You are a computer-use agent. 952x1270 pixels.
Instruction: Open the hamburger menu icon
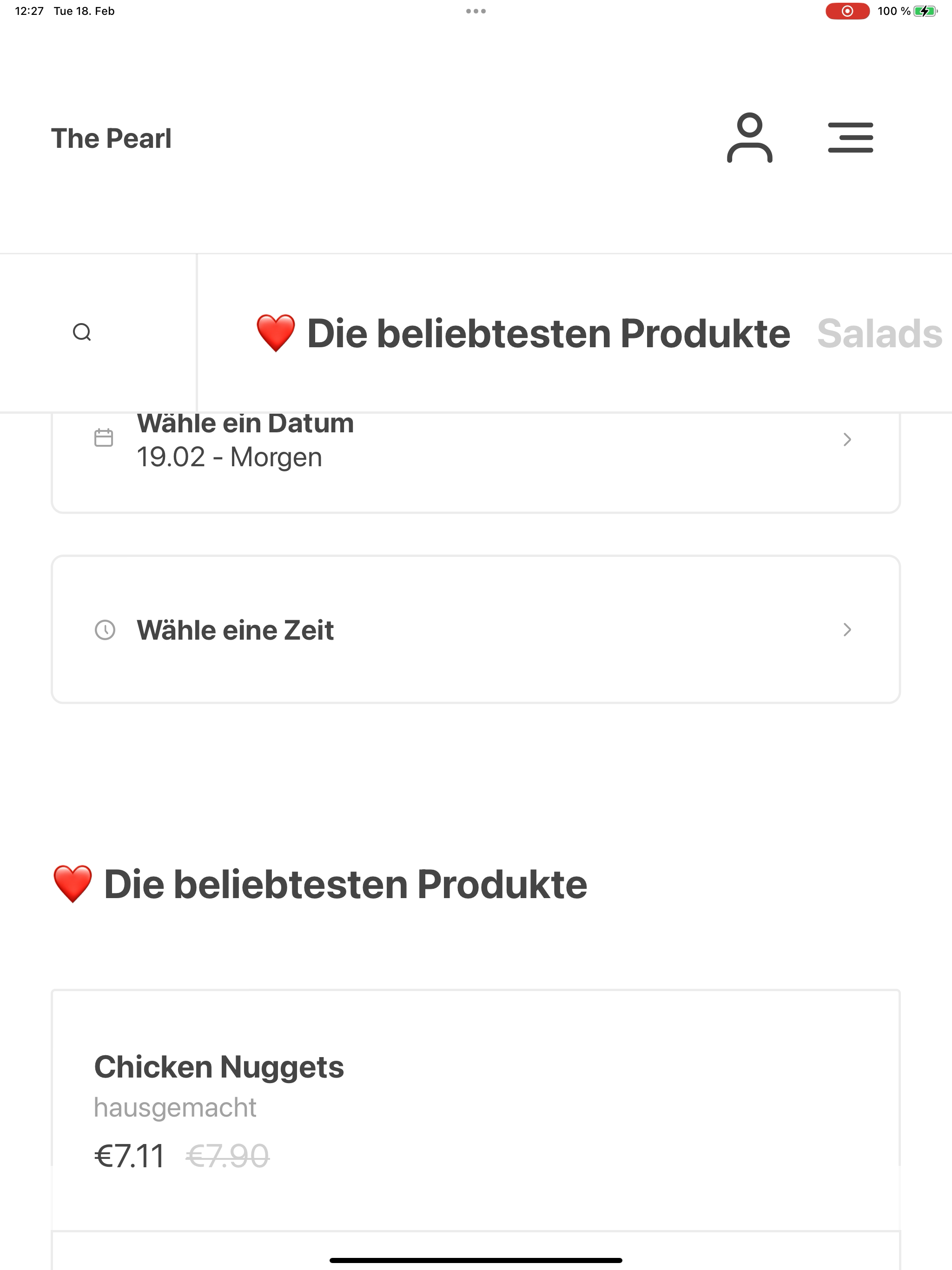(850, 137)
